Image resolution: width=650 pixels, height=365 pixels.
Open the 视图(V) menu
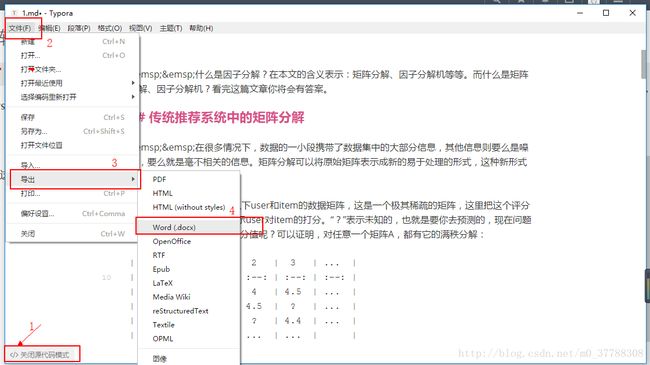pyautogui.click(x=141, y=28)
